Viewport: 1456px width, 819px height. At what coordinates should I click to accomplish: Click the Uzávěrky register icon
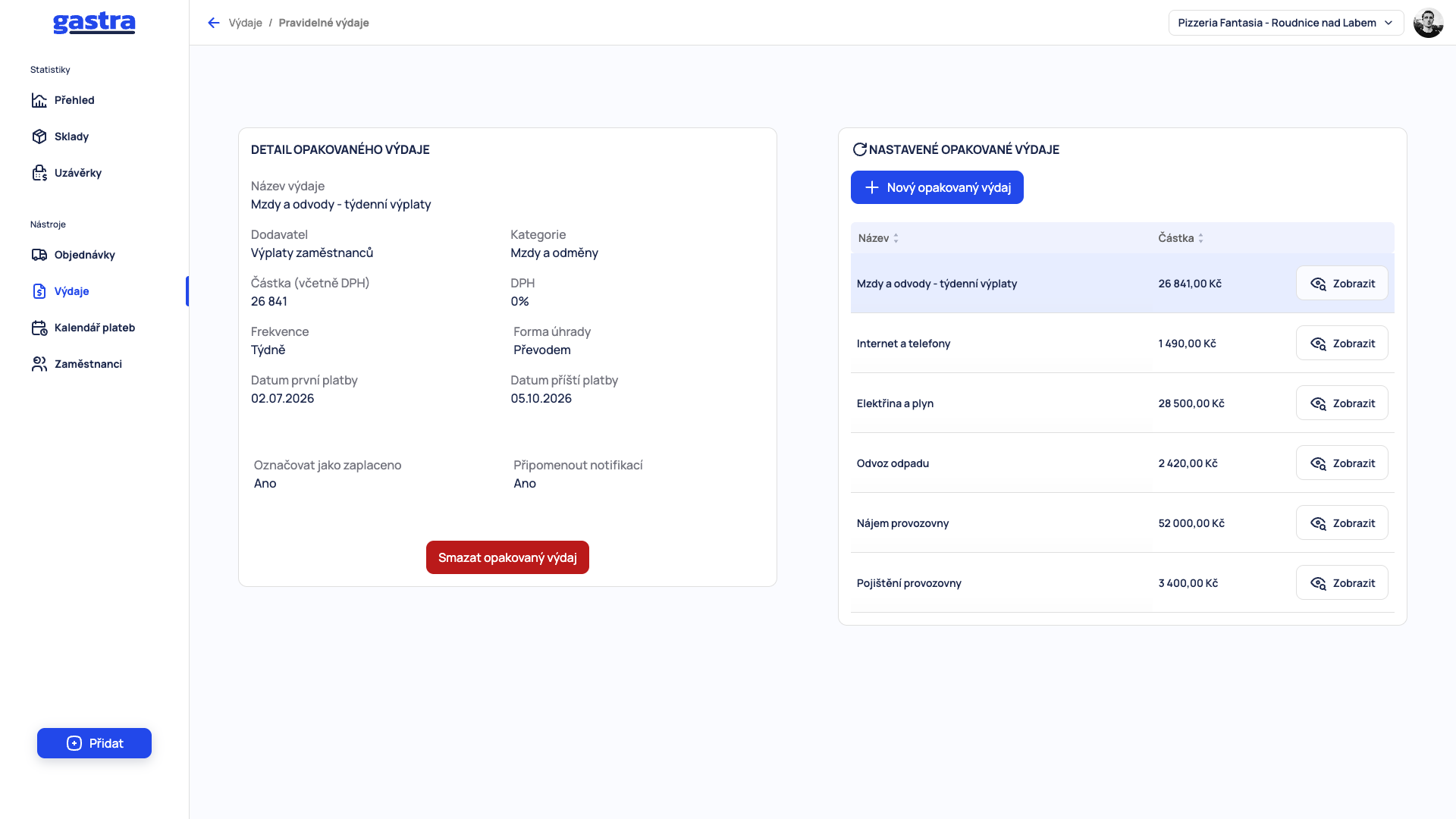[39, 173]
